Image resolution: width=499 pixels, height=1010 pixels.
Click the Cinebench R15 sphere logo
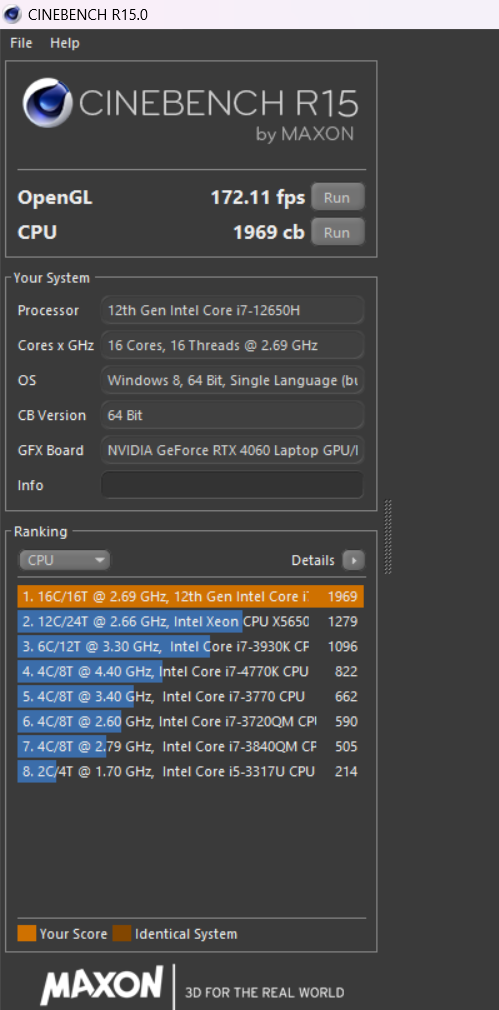pos(47,103)
